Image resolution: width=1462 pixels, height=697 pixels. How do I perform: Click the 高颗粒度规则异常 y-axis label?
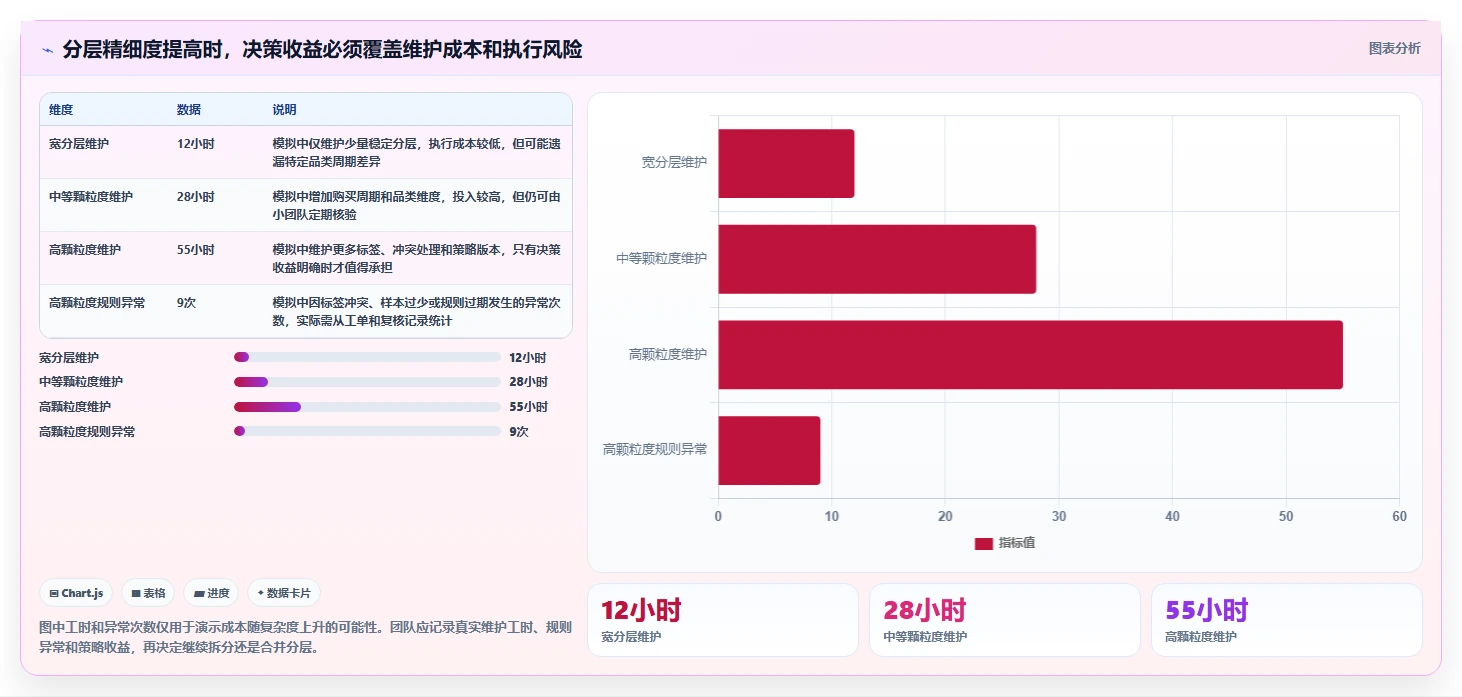[655, 450]
